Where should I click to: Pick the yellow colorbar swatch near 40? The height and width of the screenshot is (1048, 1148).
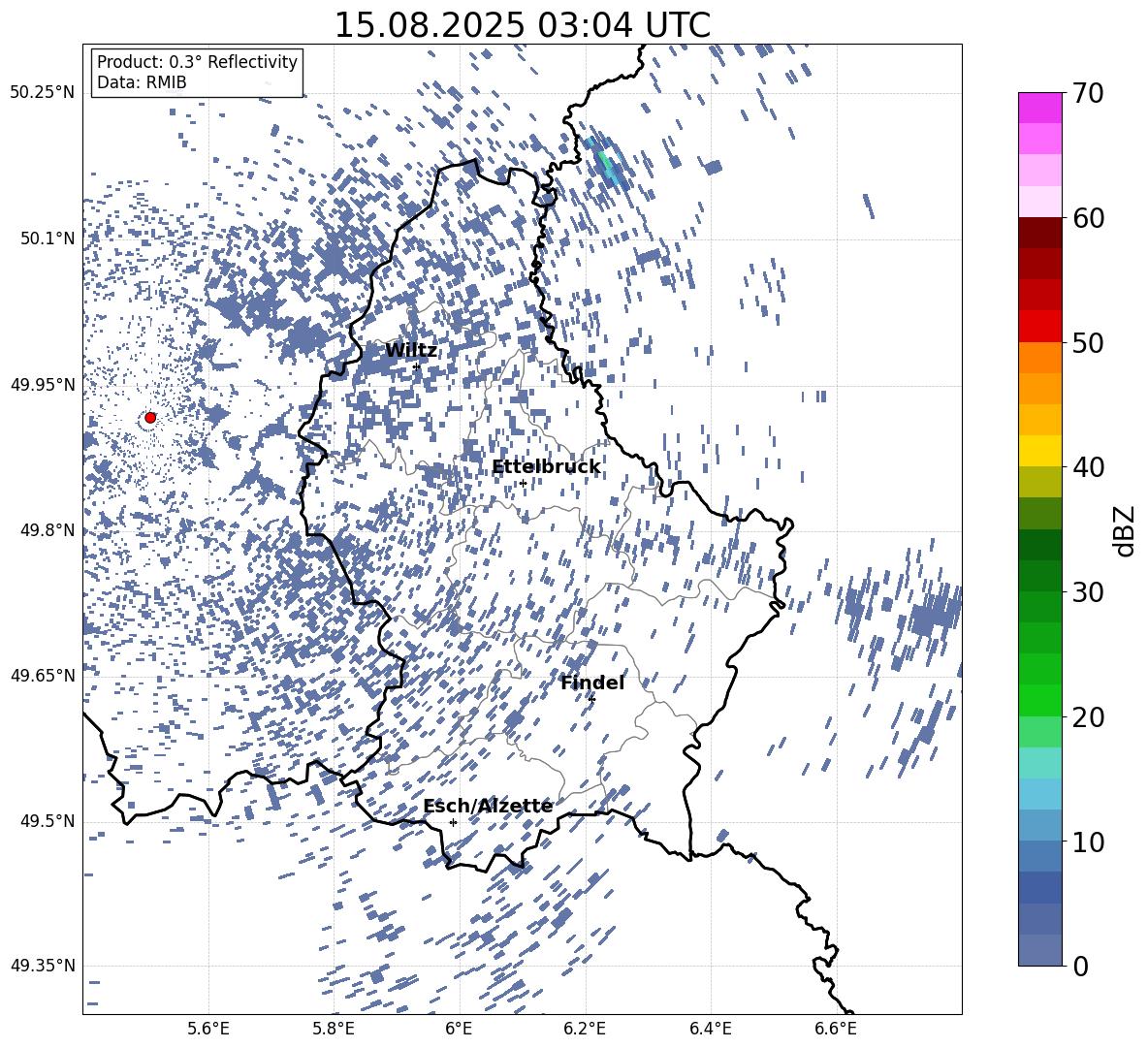point(1039,451)
